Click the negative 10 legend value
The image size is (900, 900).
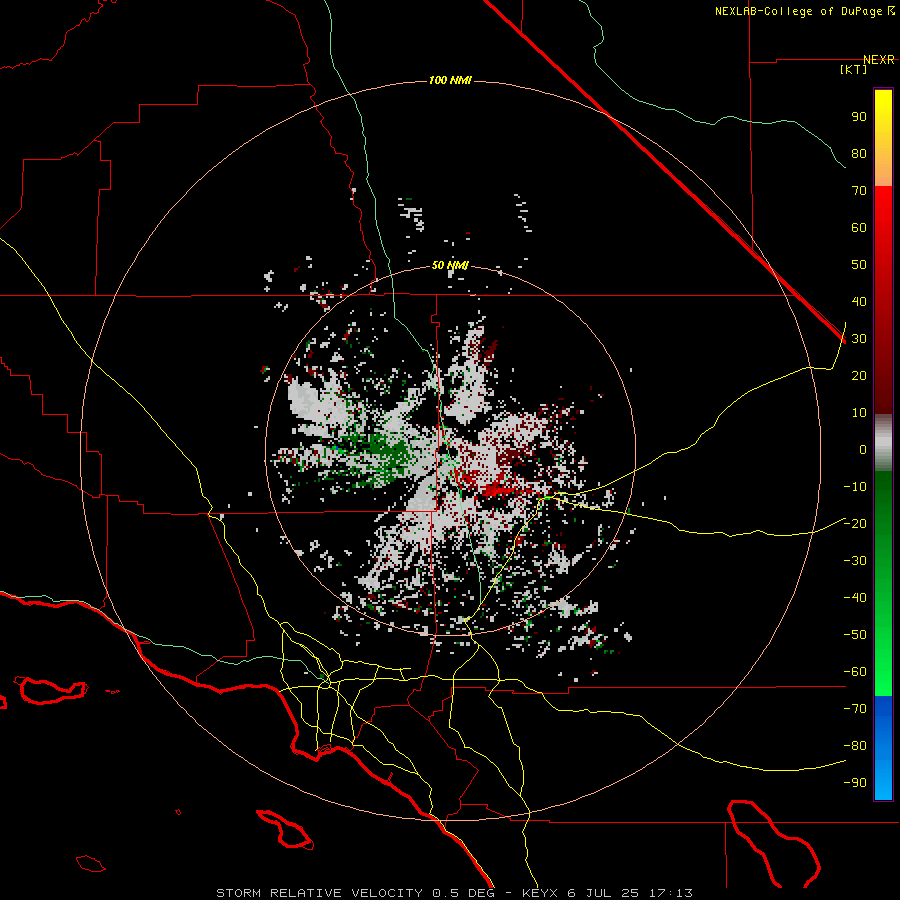(855, 487)
